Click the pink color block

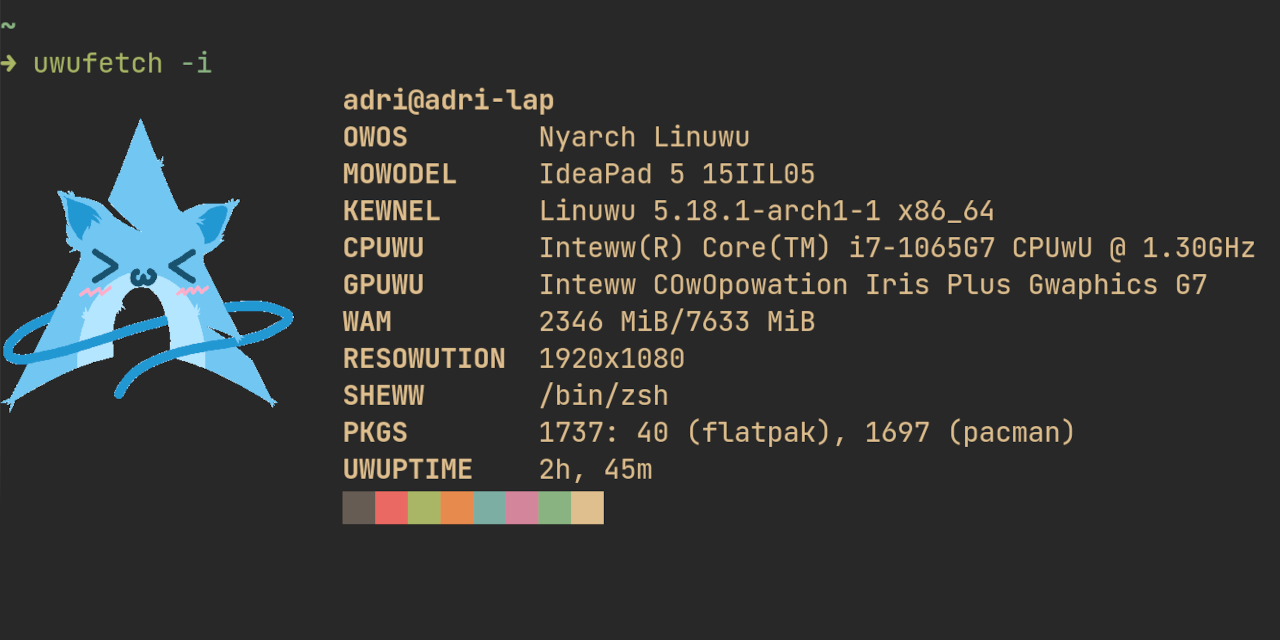522,507
